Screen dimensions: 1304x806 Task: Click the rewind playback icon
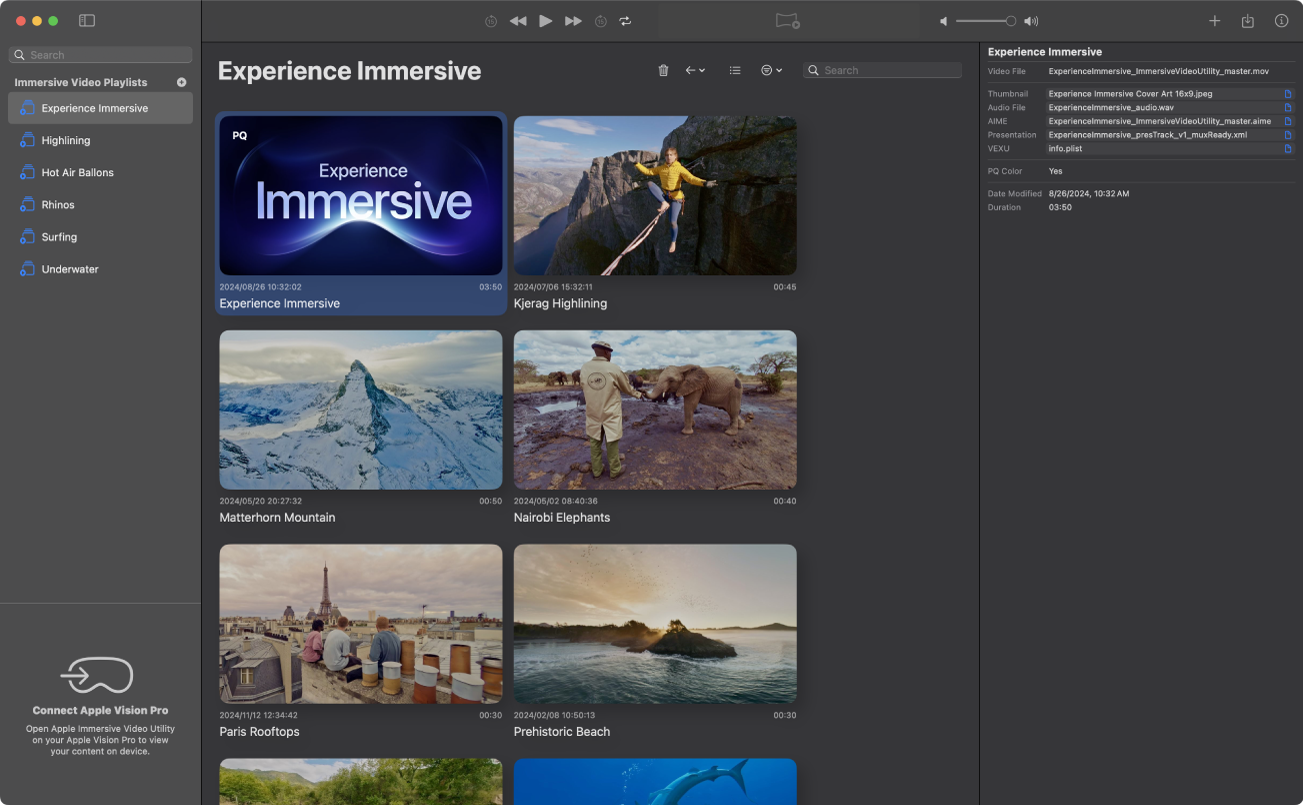click(518, 20)
